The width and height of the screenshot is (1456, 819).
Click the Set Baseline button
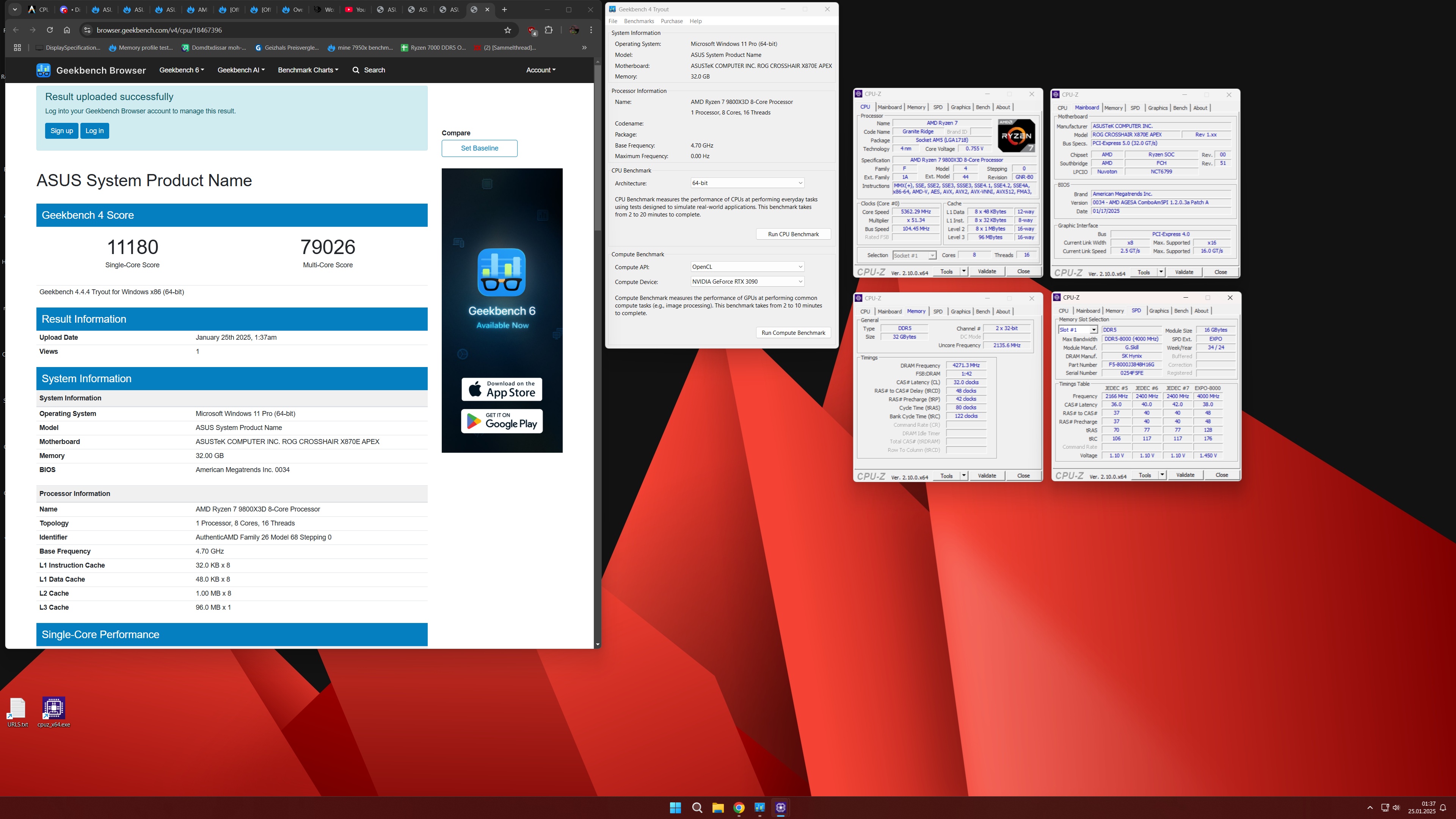[479, 148]
